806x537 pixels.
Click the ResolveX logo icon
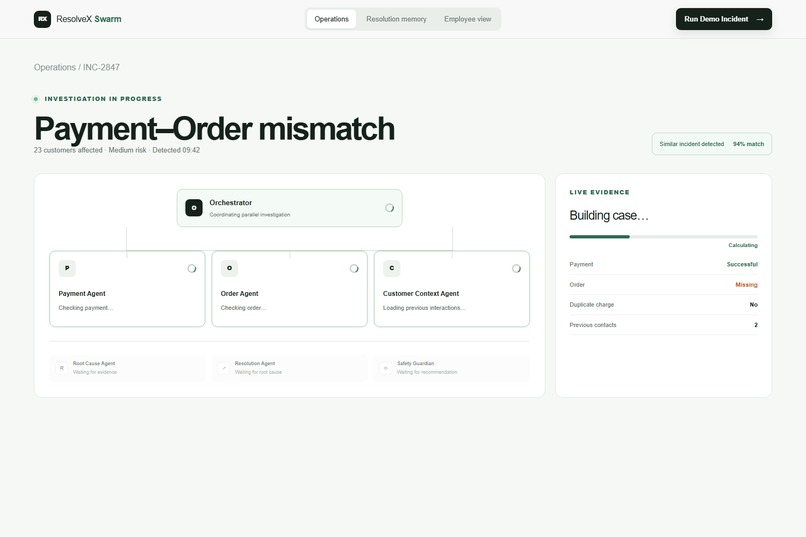42,19
